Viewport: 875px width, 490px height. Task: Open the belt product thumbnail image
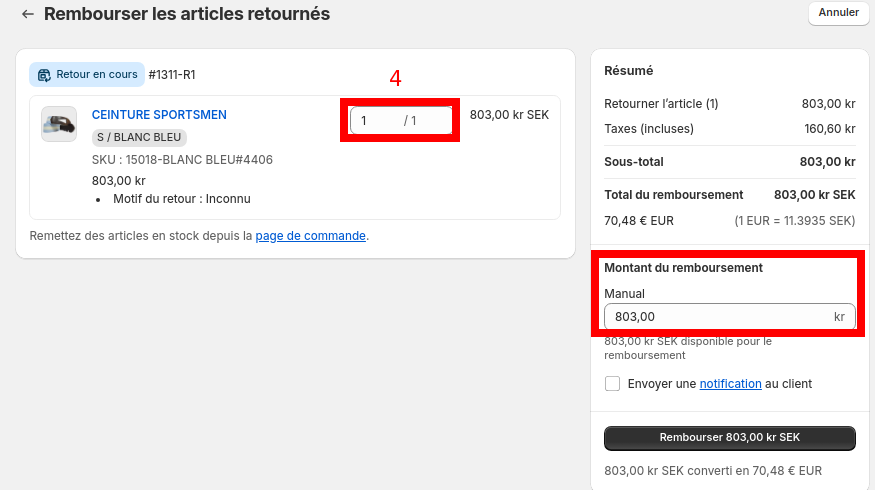(59, 124)
